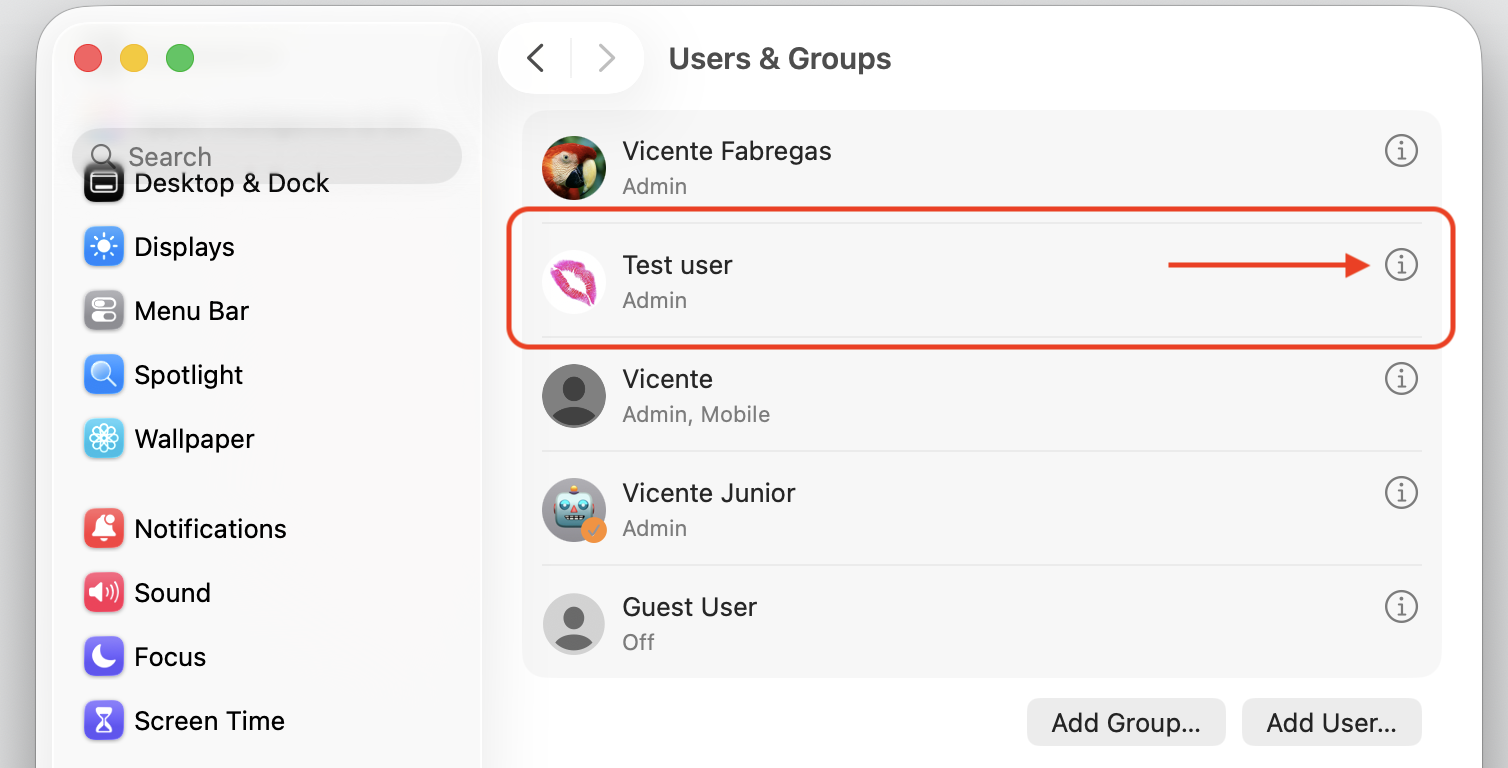Click the yellow minimize window button
The image size is (1508, 768).
(134, 58)
